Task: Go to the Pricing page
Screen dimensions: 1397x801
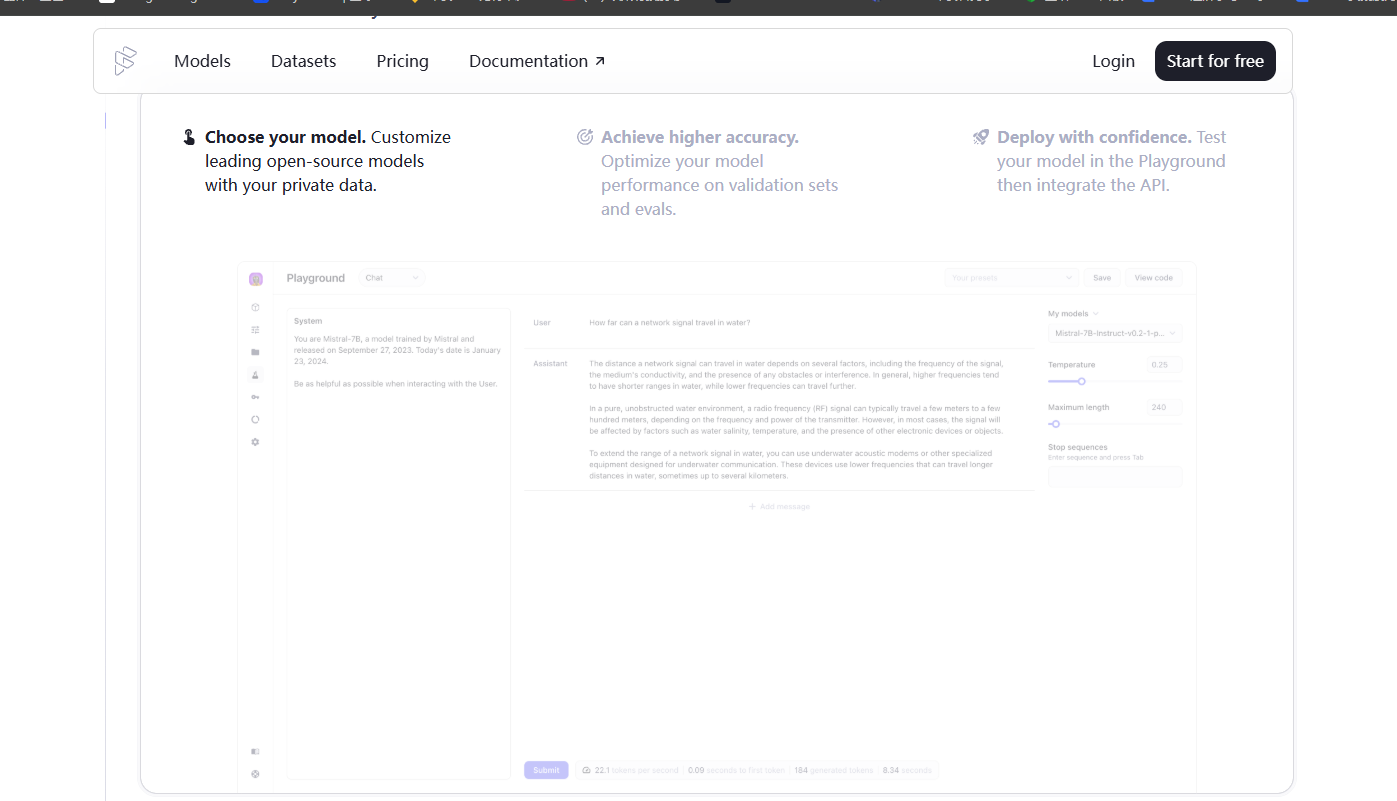Action: [403, 61]
